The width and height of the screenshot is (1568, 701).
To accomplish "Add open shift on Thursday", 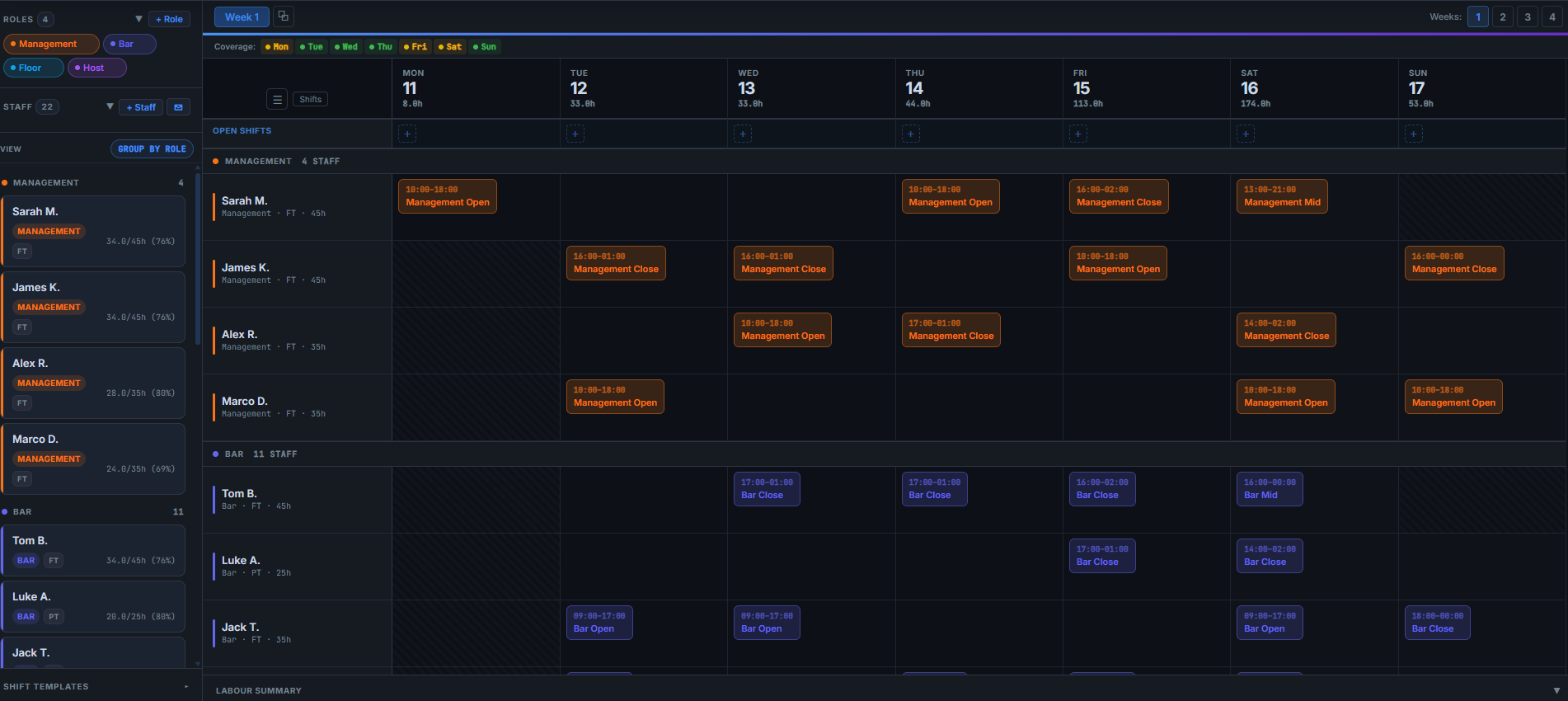I will [910, 134].
